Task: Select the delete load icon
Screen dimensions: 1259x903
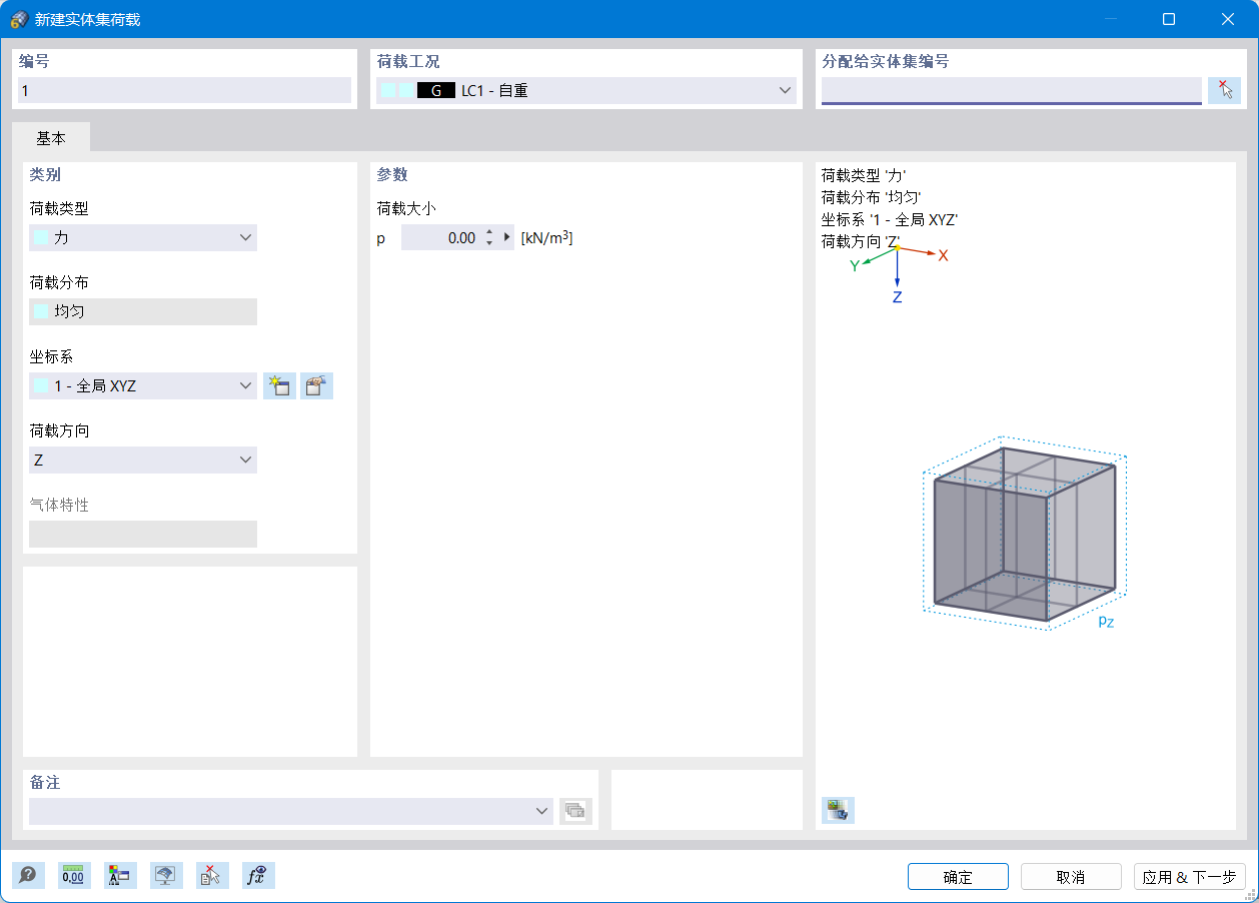Action: (211, 875)
